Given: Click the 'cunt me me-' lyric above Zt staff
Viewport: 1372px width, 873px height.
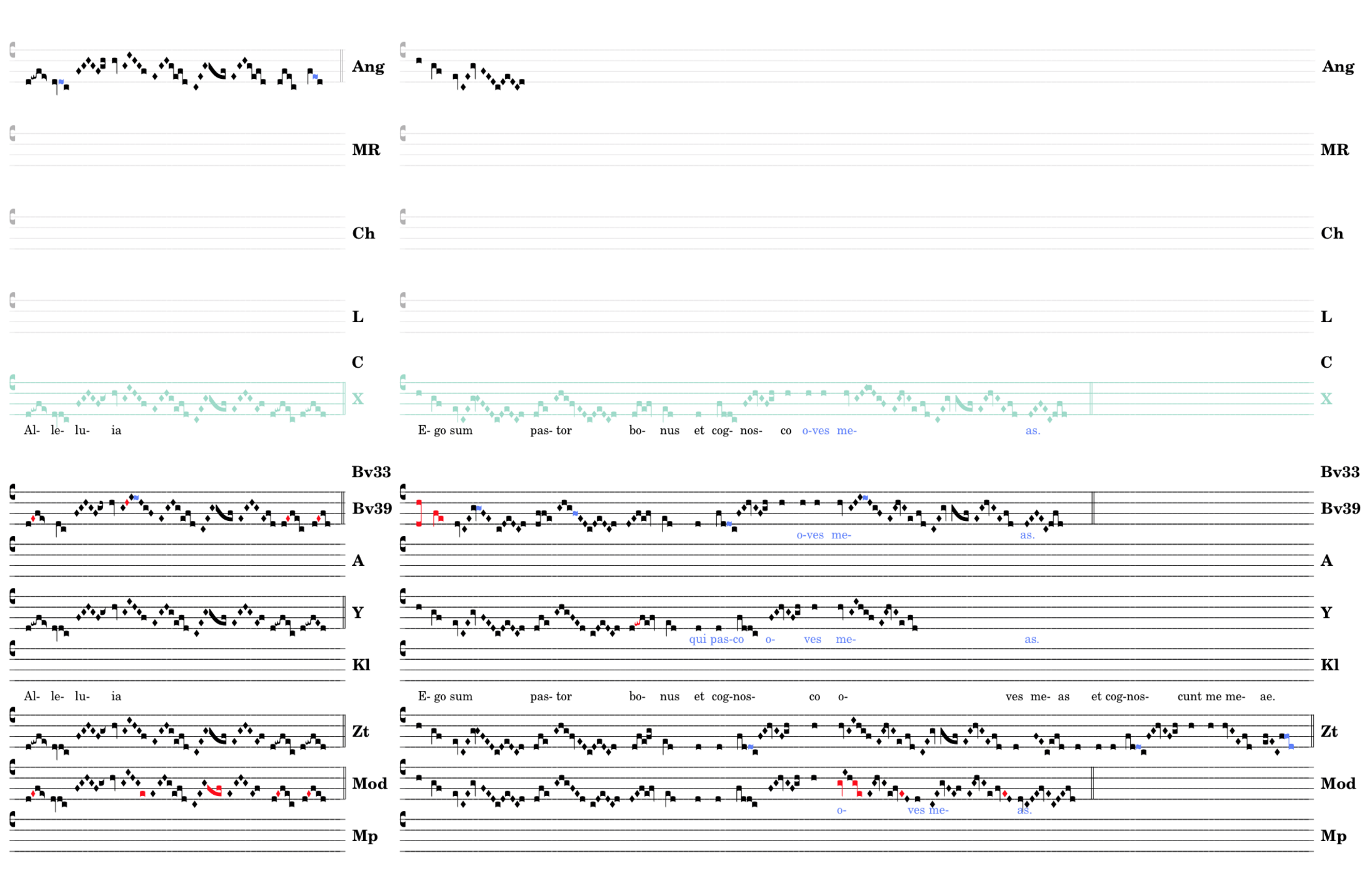Looking at the screenshot, I should [x=1211, y=697].
